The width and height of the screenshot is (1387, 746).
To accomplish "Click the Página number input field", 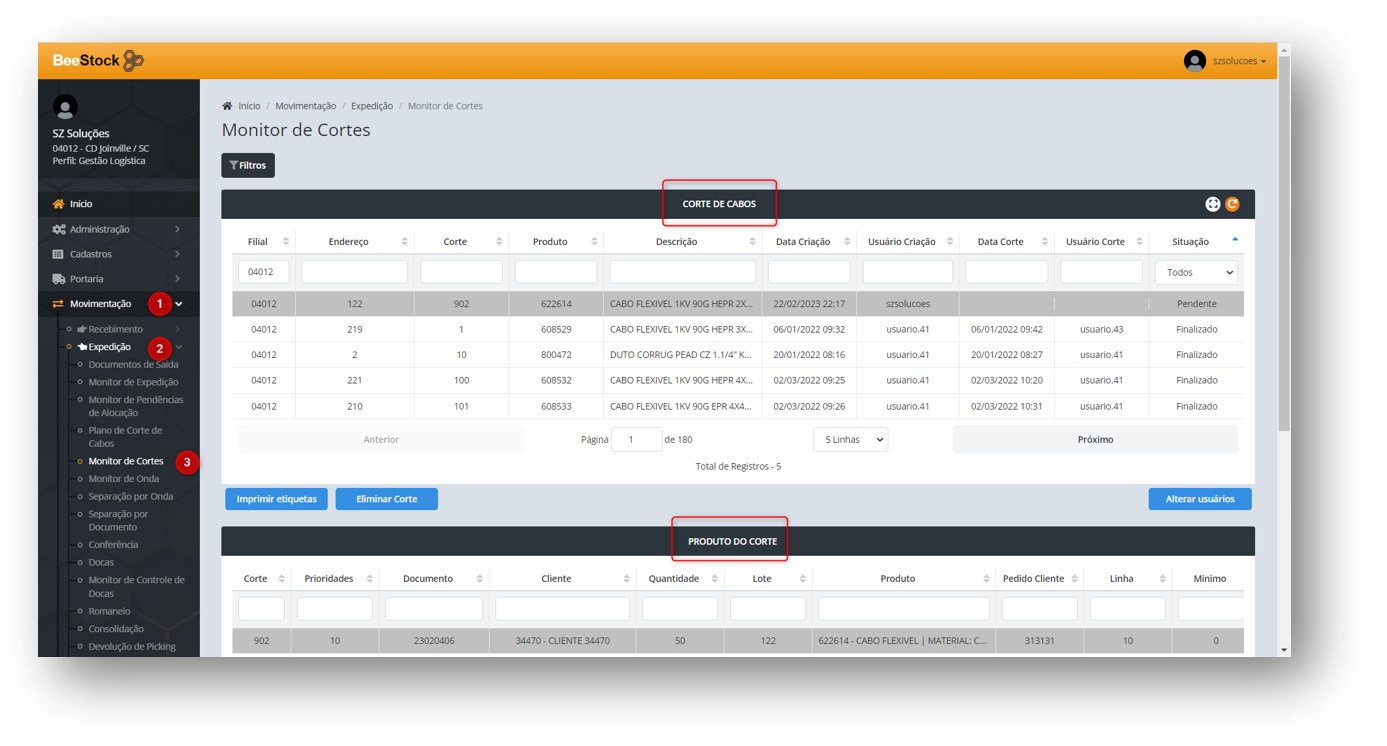I will (x=636, y=440).
